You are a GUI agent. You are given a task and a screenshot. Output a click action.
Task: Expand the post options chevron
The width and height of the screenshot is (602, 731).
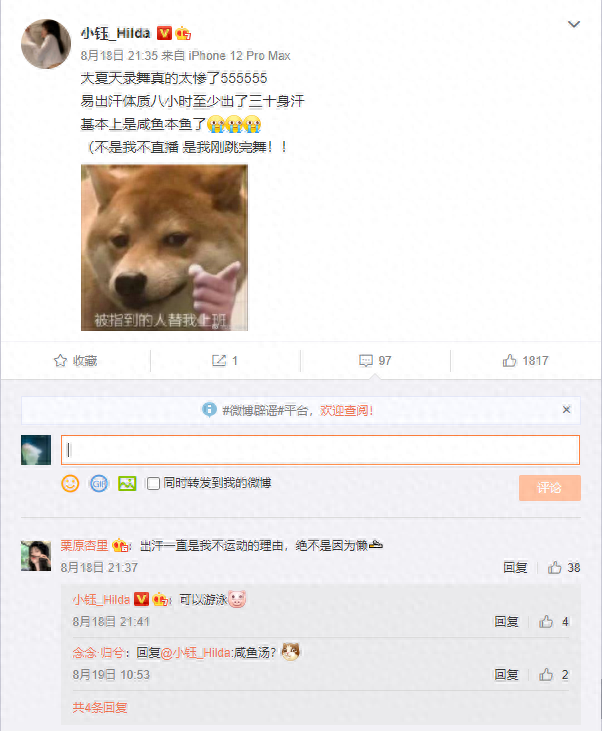(x=574, y=24)
